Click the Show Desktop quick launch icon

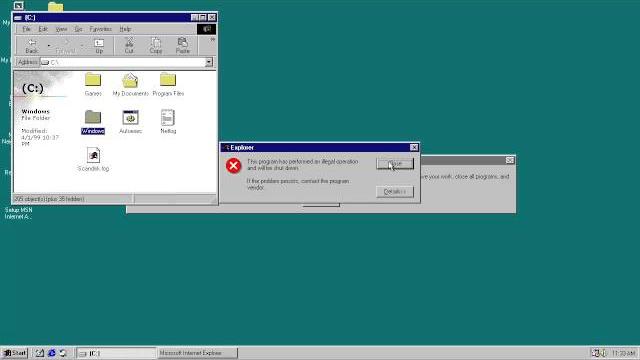click(x=40, y=353)
